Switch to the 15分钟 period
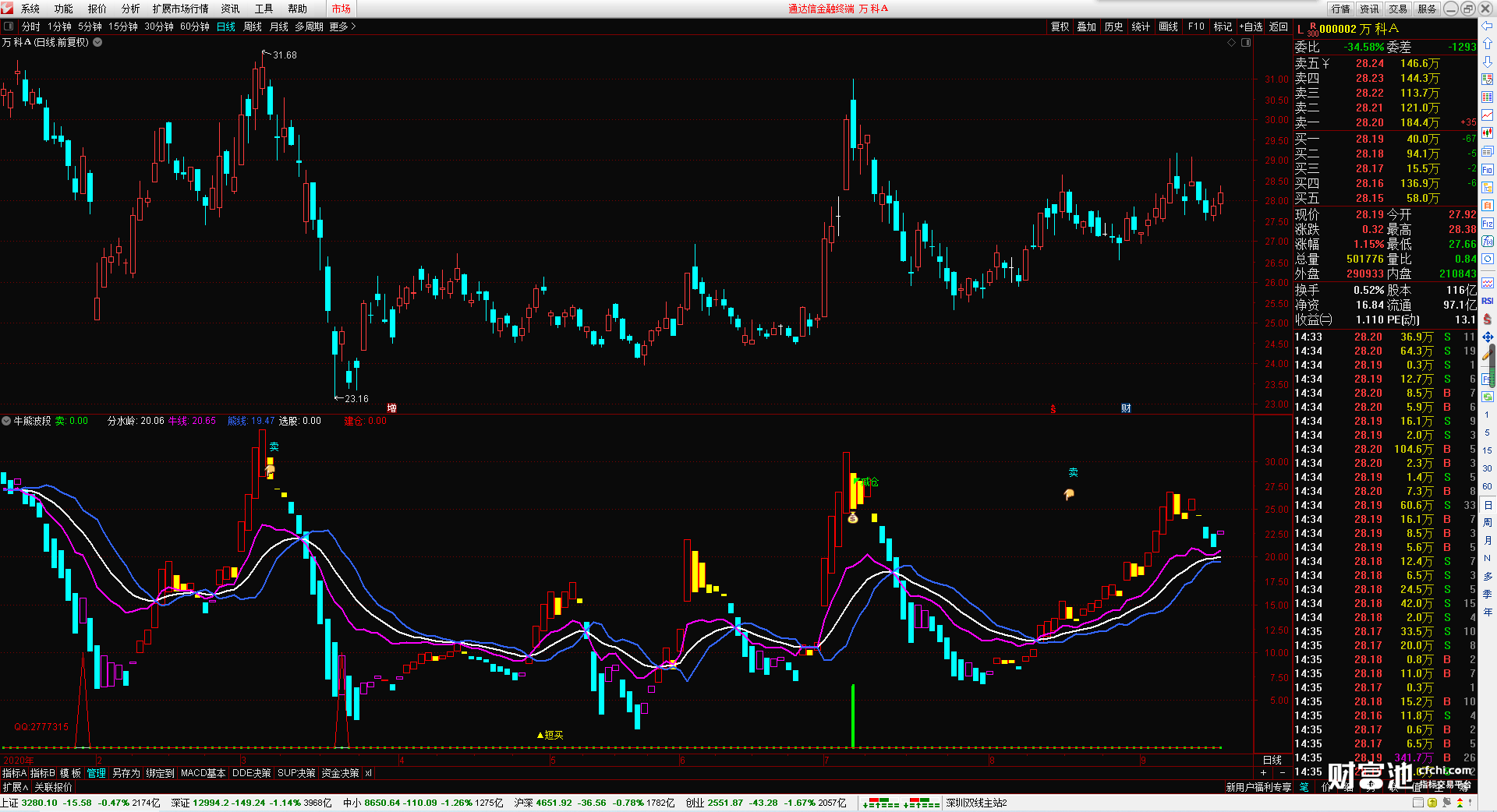The width and height of the screenshot is (1497, 812). click(x=123, y=26)
